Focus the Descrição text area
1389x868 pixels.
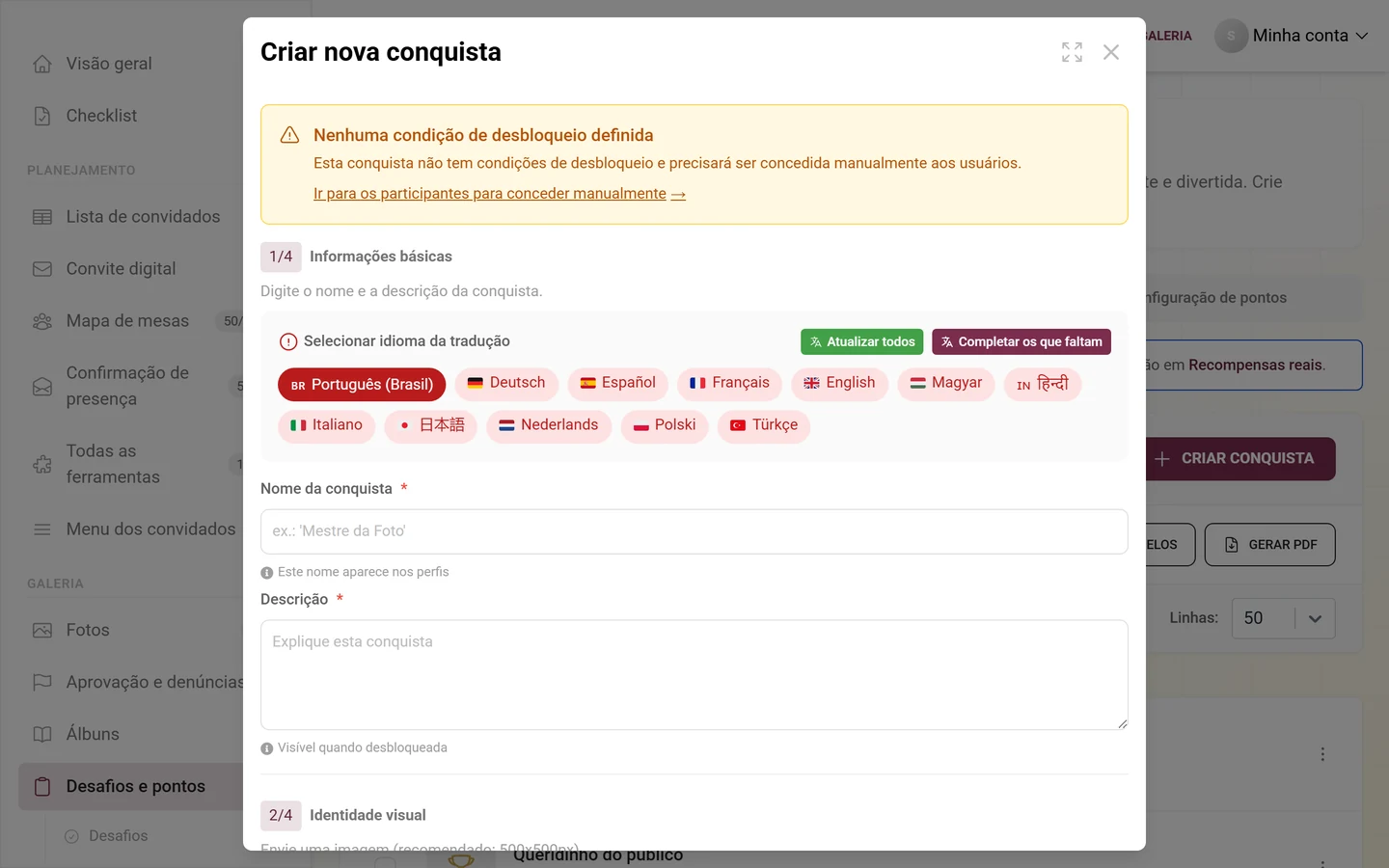point(694,675)
